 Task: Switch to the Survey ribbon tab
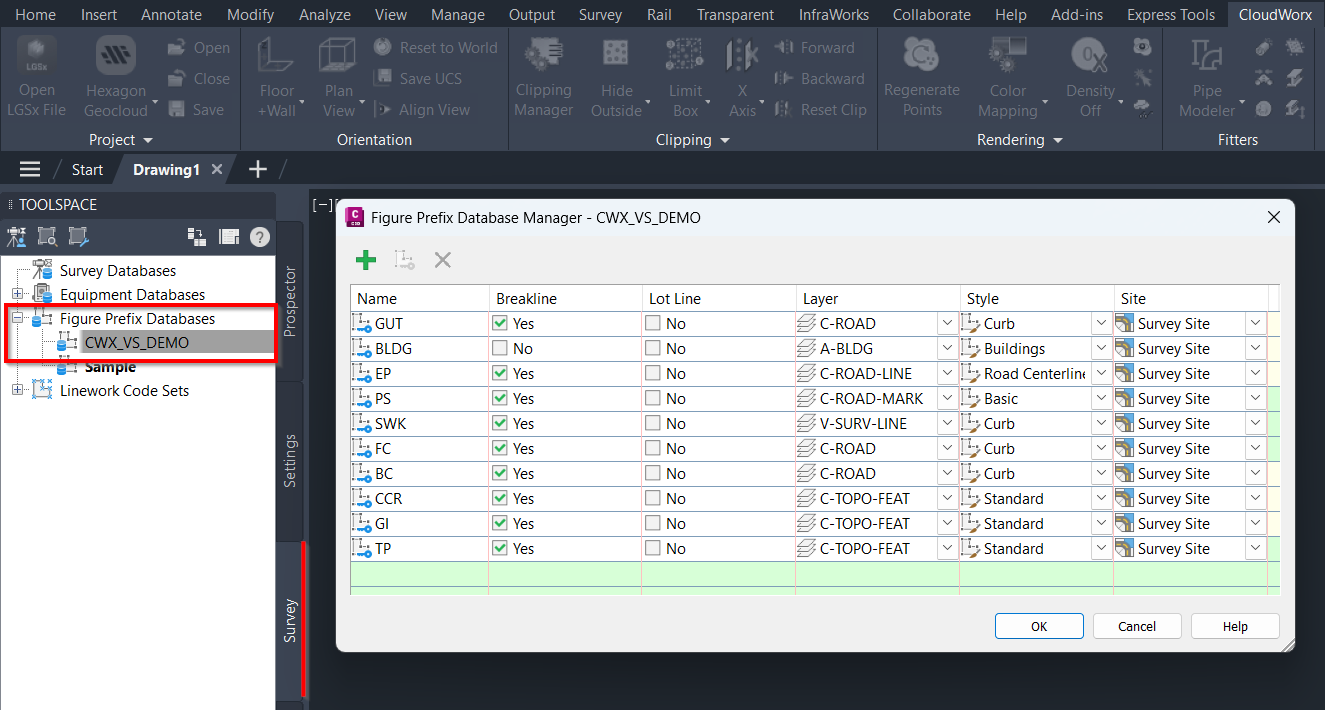coord(600,15)
